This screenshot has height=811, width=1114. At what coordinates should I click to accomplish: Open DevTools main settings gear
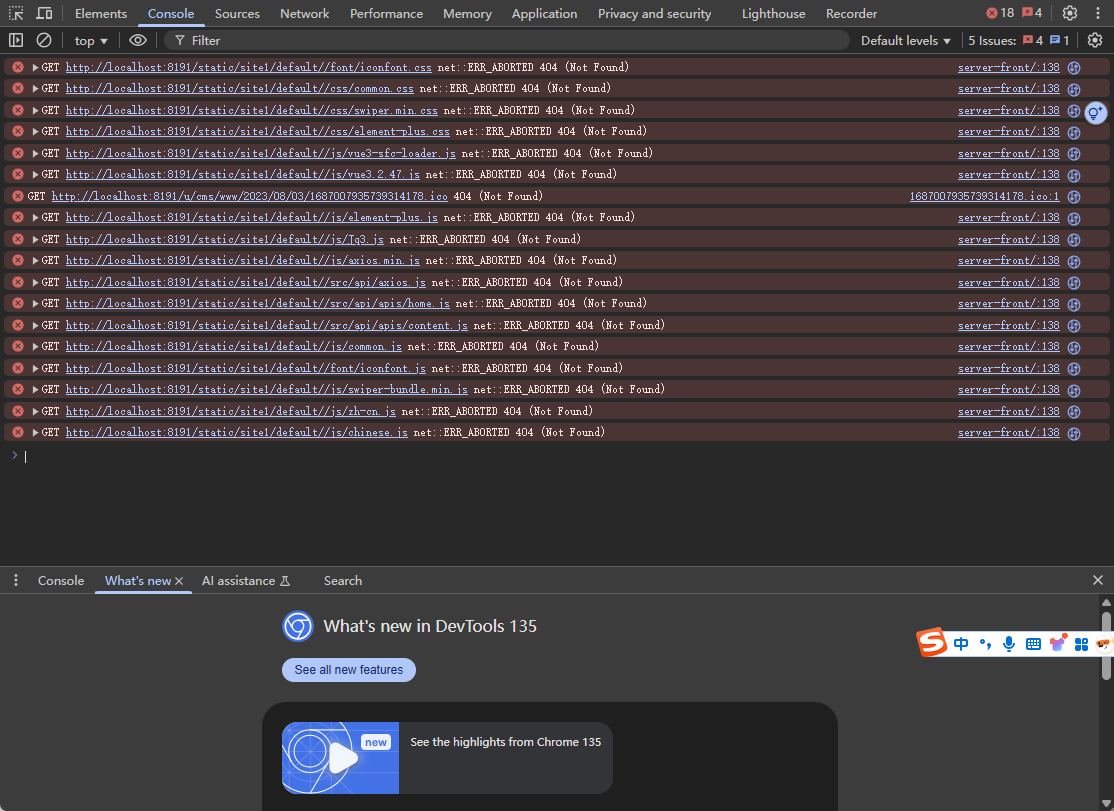[1070, 13]
